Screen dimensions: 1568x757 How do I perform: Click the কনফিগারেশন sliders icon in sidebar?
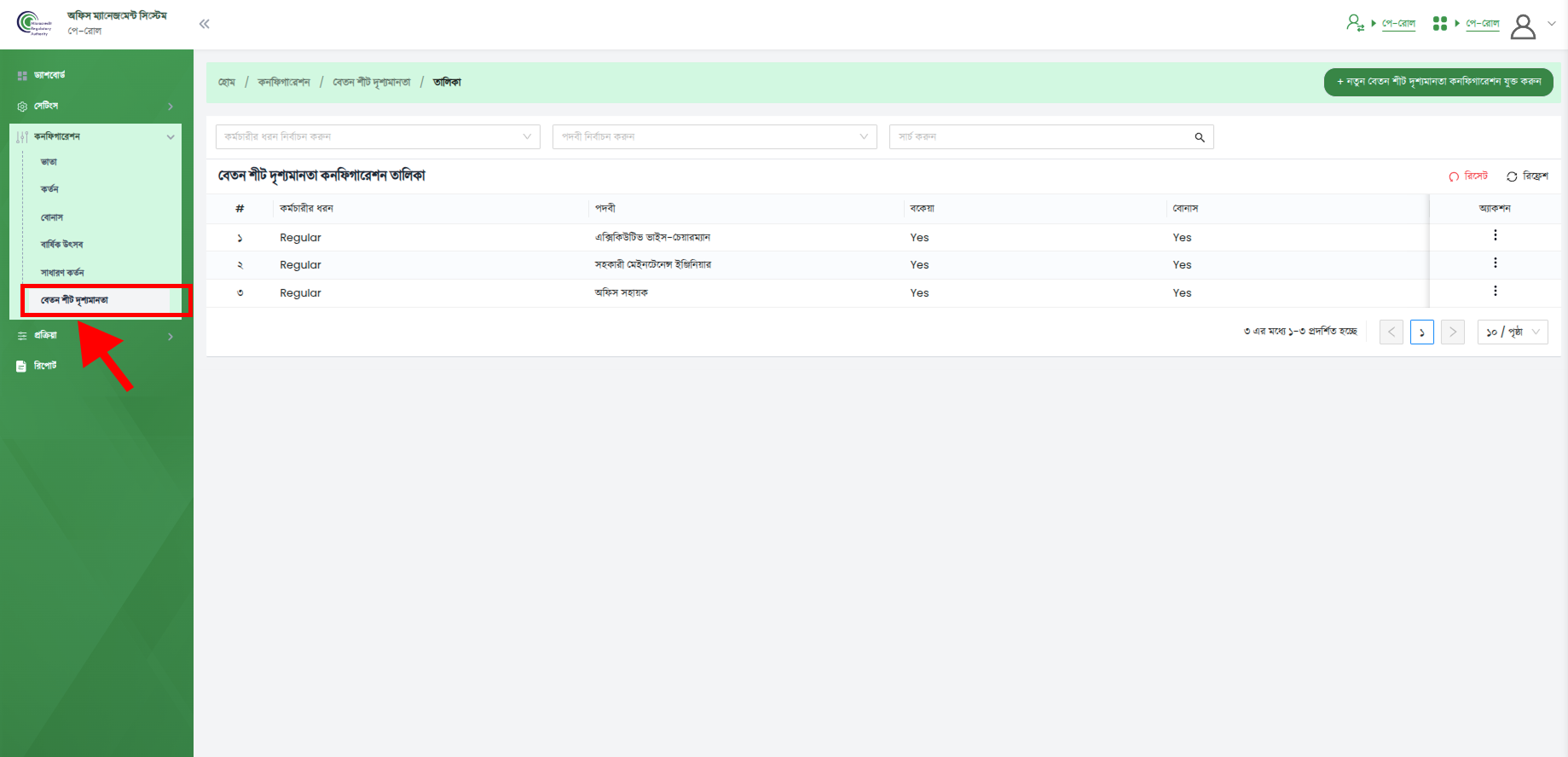point(22,136)
